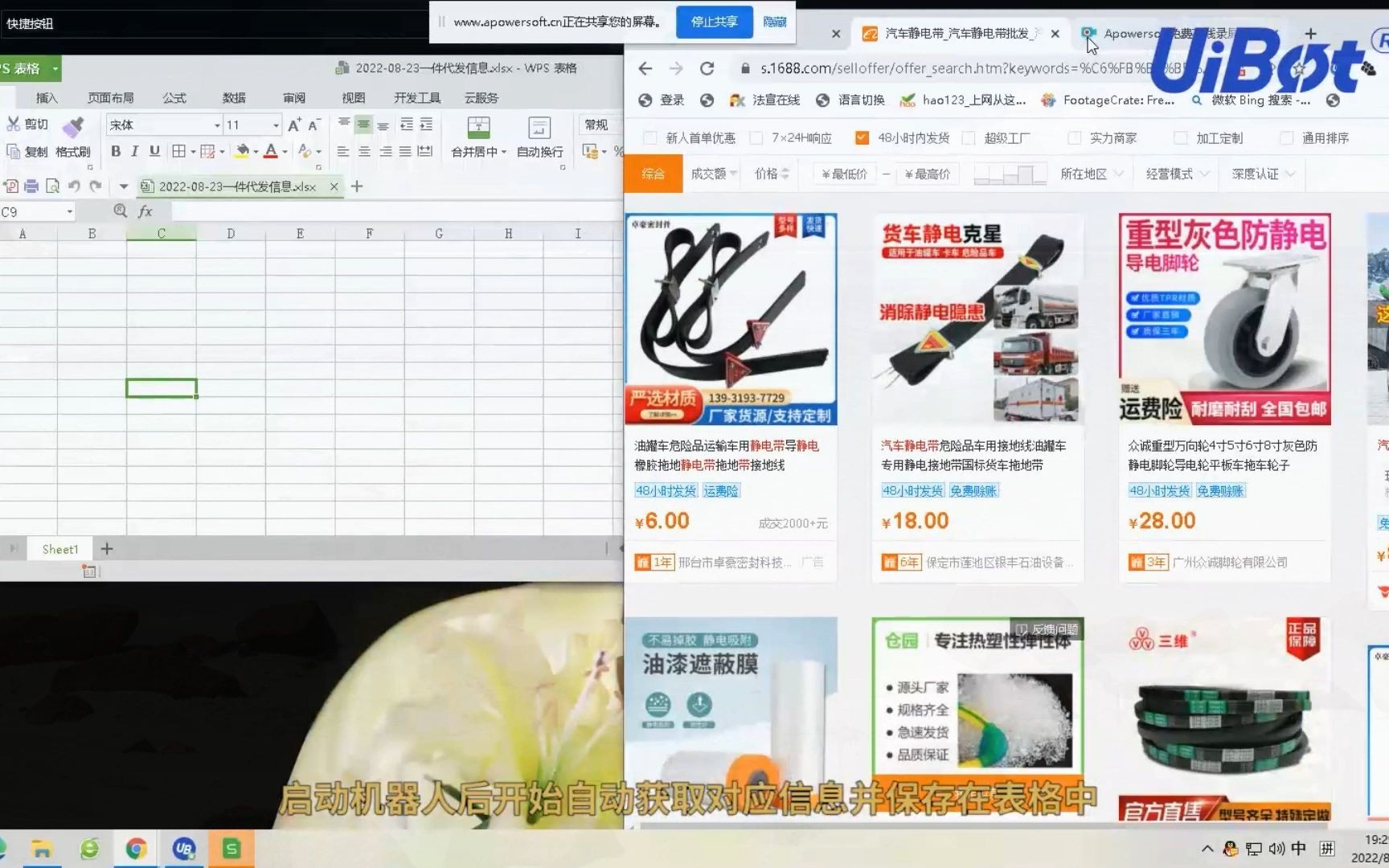Check the 实力商家 filter checkbox
The height and width of the screenshot is (868, 1389).
point(1074,138)
